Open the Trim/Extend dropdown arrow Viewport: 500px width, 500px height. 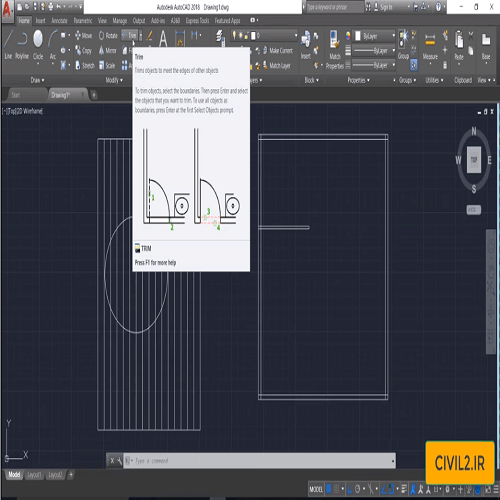tap(141, 35)
